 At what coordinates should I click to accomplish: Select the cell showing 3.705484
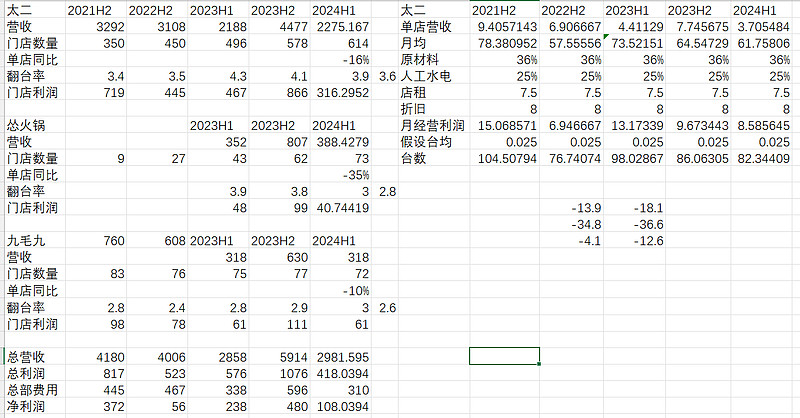(x=763, y=27)
